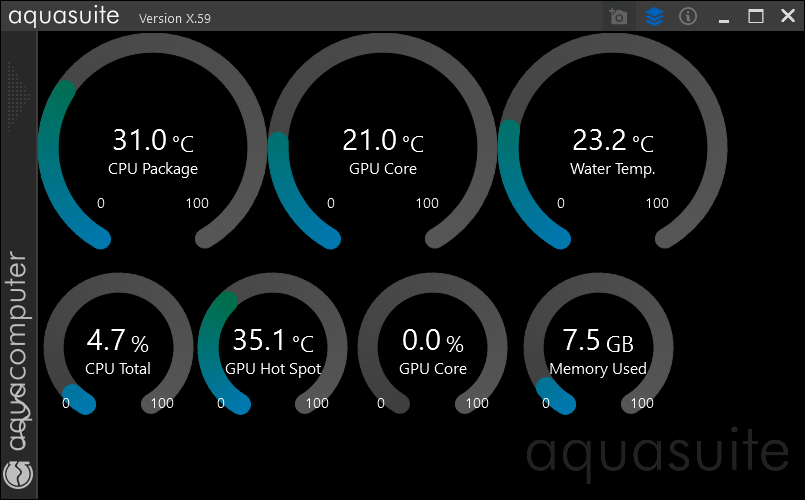Maximize the aquasuite window

[x=756, y=17]
